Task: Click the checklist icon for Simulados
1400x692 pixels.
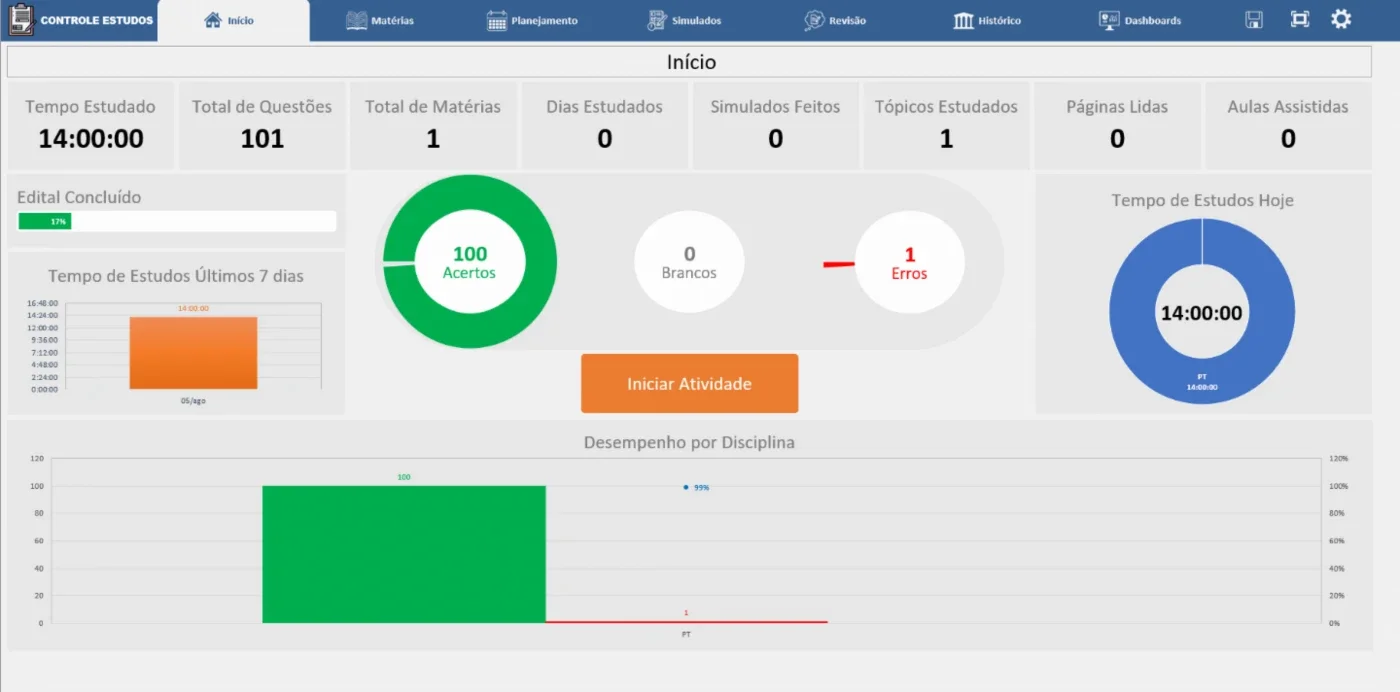Action: (657, 20)
